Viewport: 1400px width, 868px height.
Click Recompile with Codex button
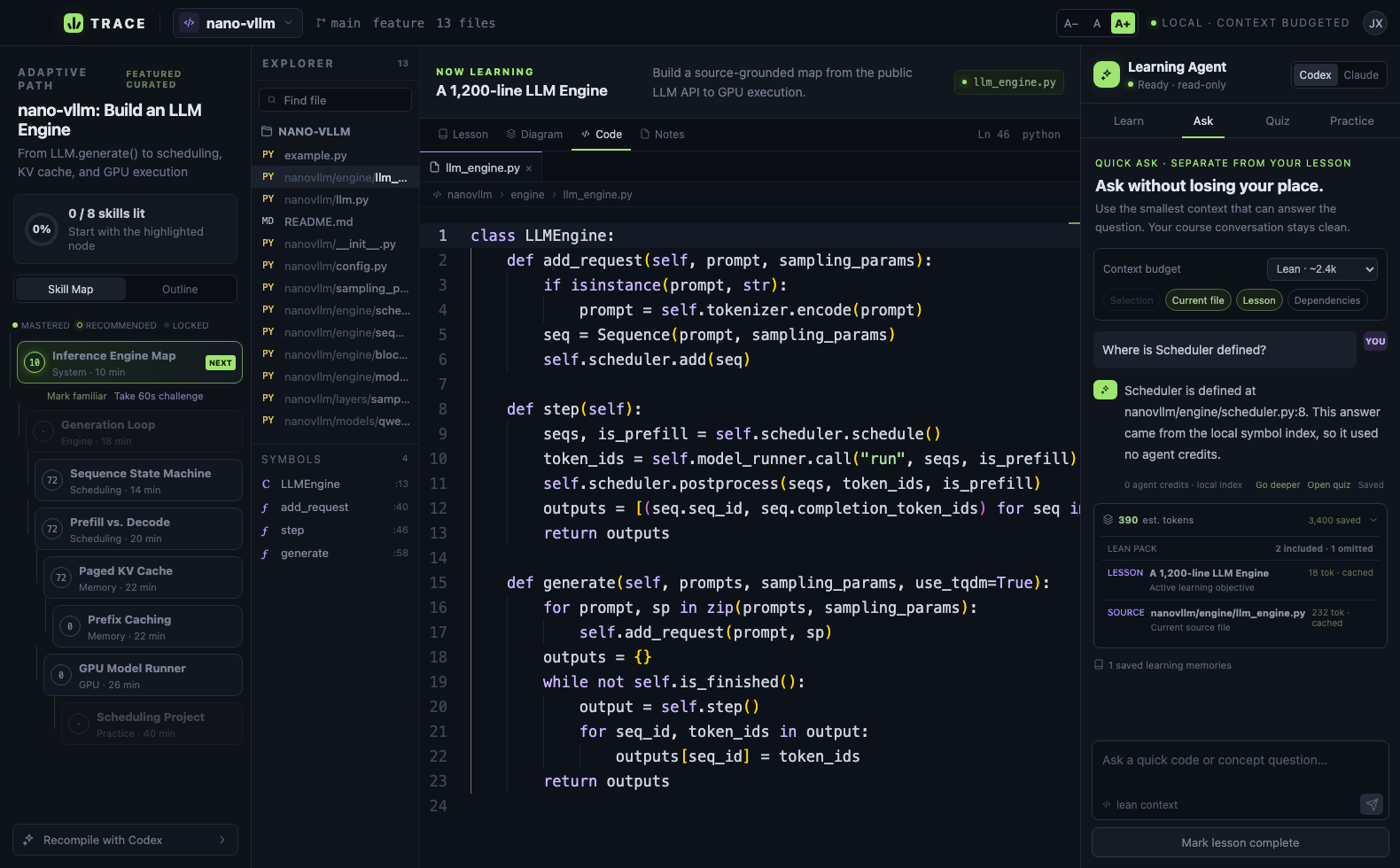click(126, 840)
